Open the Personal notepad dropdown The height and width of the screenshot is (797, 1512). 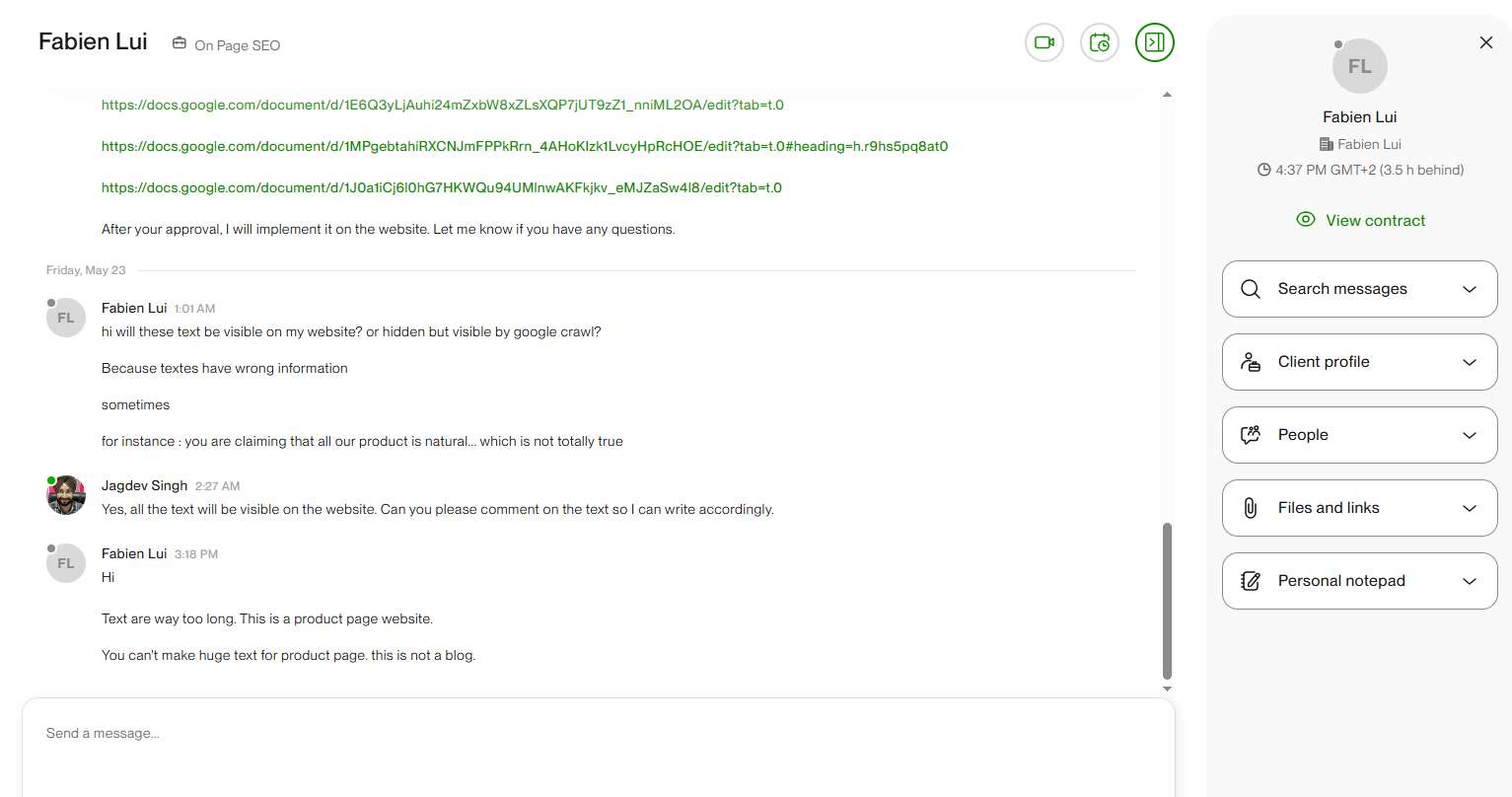point(1359,581)
